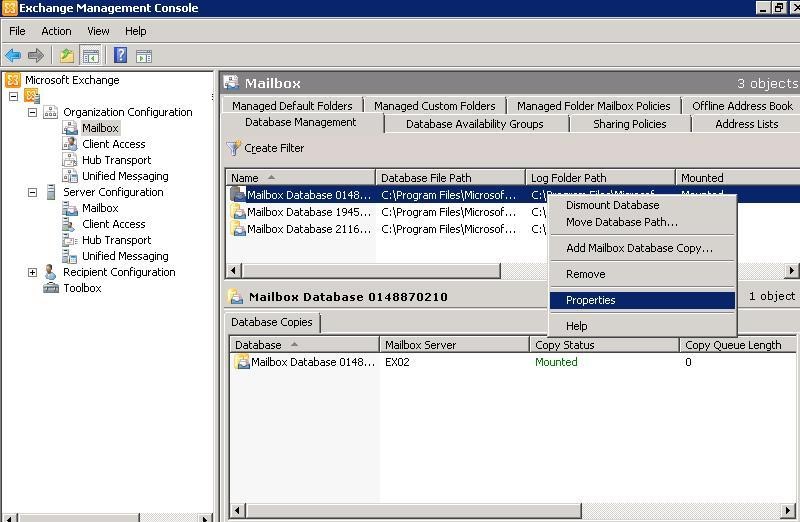This screenshot has width=800, height=522.
Task: Open the blue Help question mark icon
Action: click(x=120, y=55)
